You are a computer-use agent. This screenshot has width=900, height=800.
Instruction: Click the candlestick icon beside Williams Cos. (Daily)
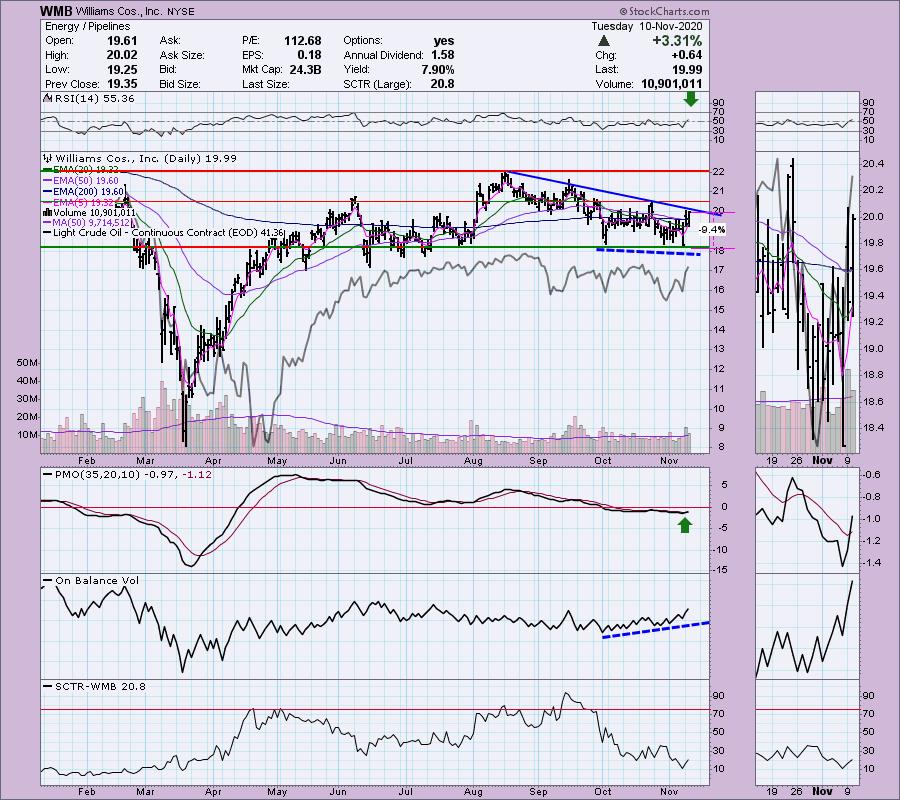[48, 158]
